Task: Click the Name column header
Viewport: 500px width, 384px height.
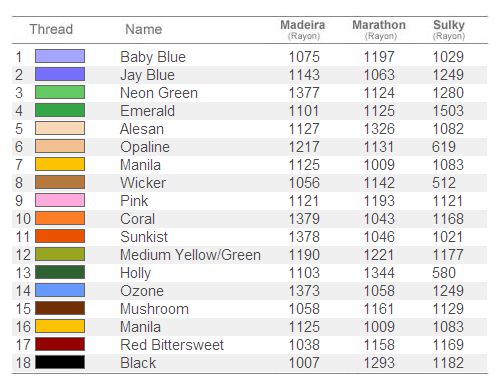Action: [x=144, y=29]
